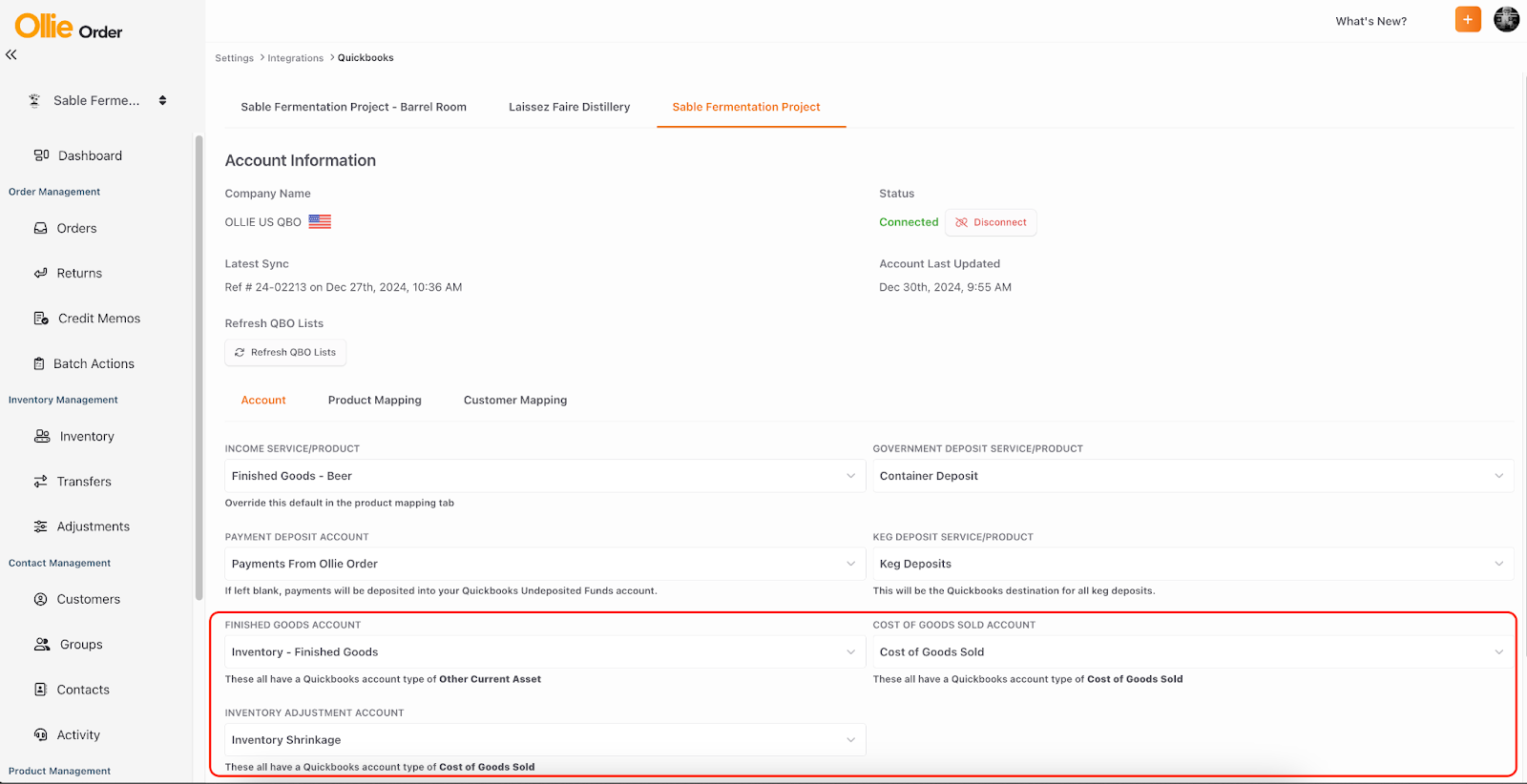The image size is (1527, 784).
Task: Click the brewery icon beside Sable Ferme...
Action: pos(34,100)
